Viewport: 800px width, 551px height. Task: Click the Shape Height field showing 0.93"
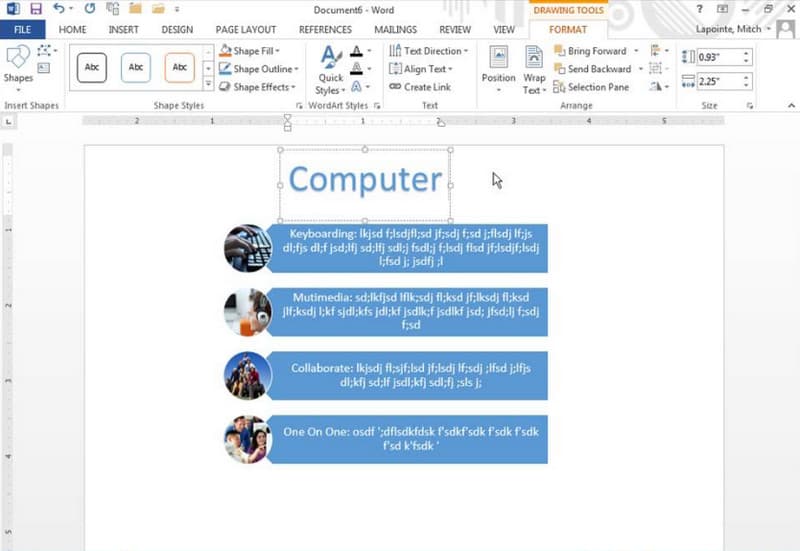[718, 57]
